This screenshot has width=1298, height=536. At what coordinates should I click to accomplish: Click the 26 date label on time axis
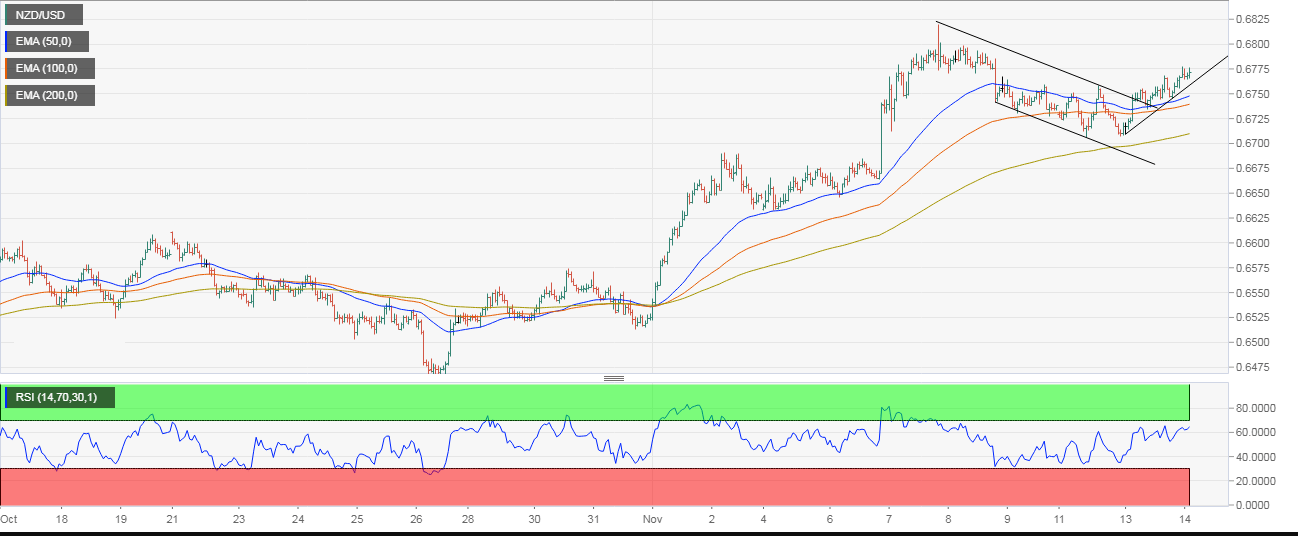pyautogui.click(x=419, y=520)
